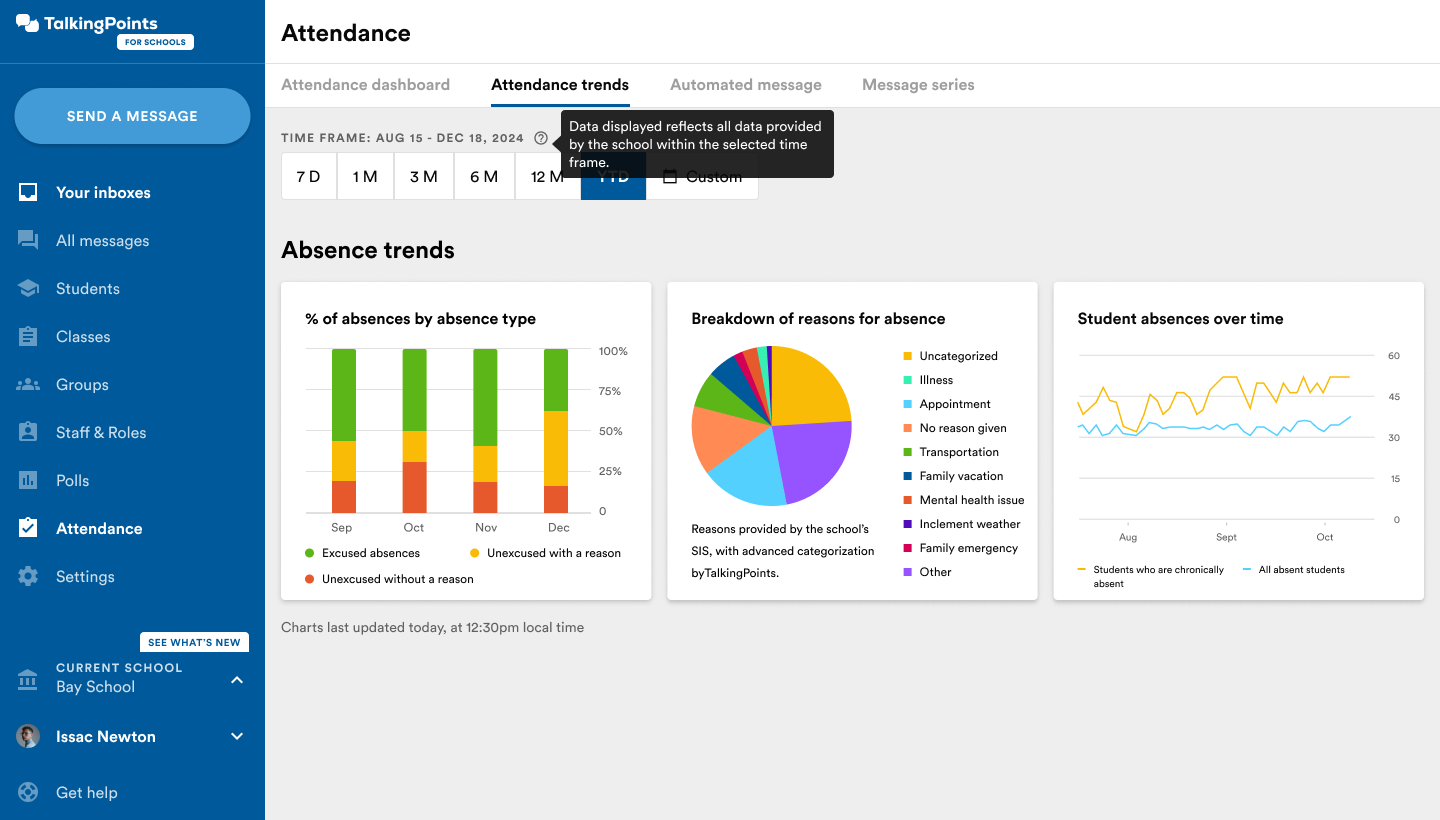Image resolution: width=1440 pixels, height=820 pixels.
Task: Toggle the Excused absences legend item
Action: [x=364, y=553]
